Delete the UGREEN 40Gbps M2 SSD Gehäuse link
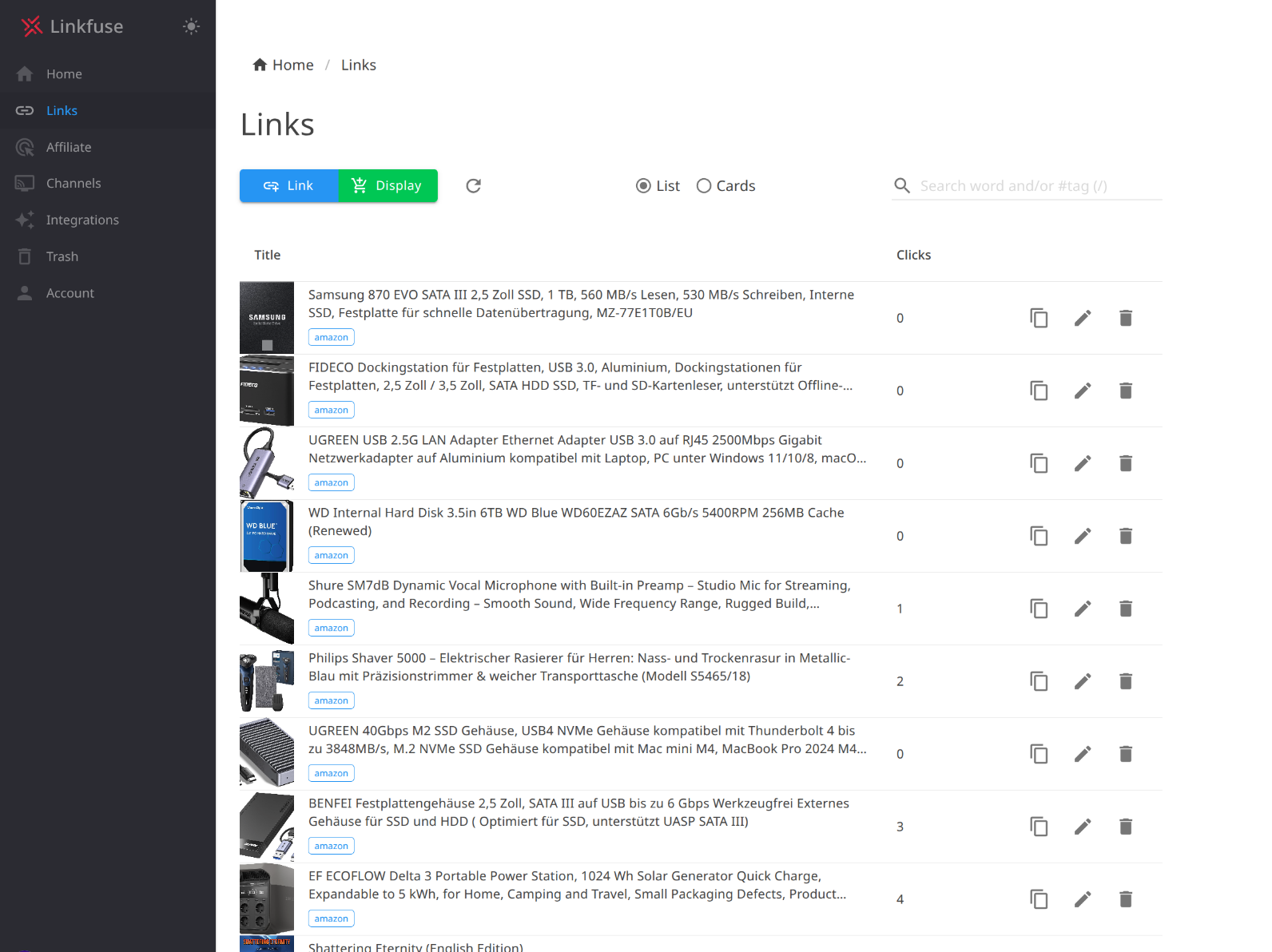This screenshot has height=952, width=1272. click(1126, 754)
